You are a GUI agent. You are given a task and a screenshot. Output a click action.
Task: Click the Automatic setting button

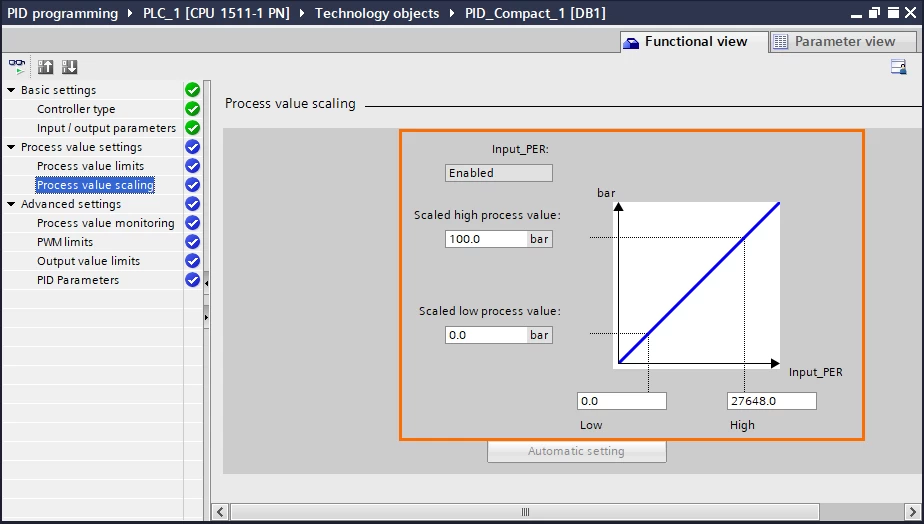coord(577,452)
